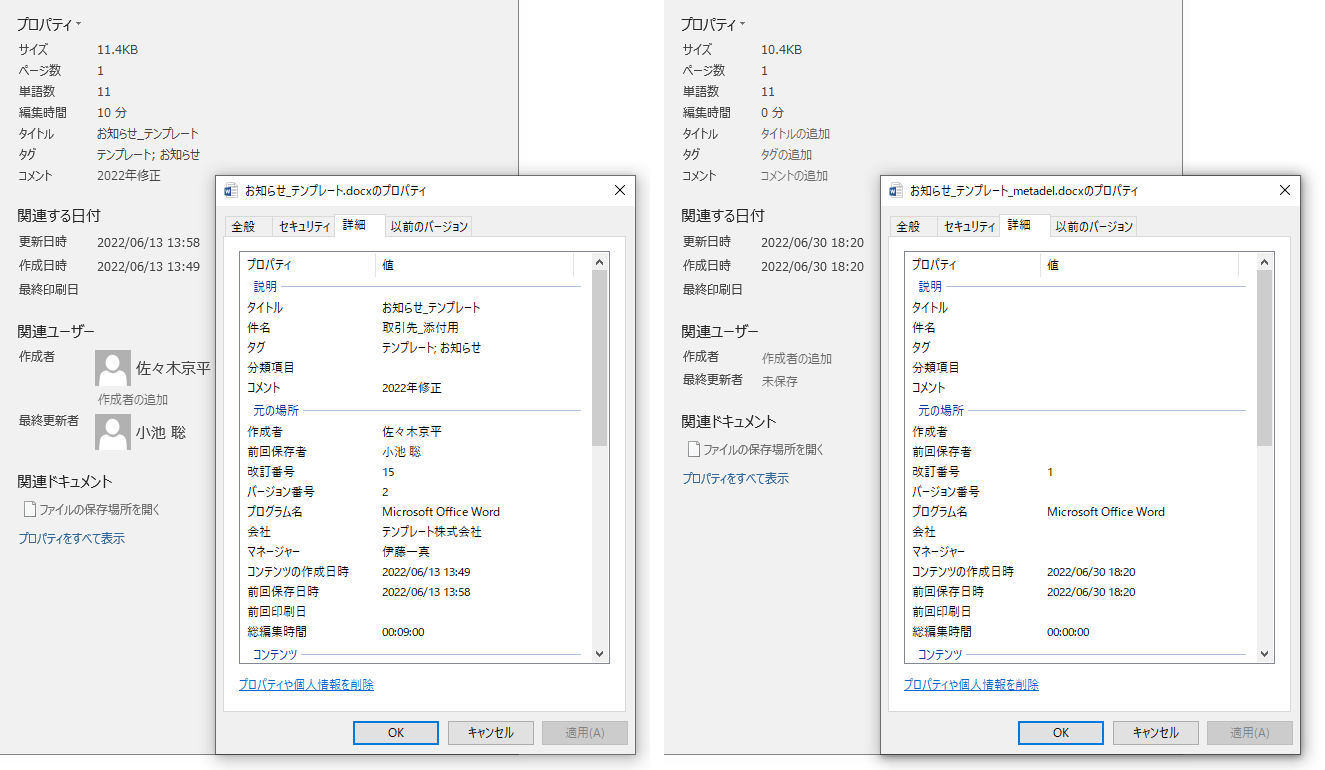Click the タイトルの追加 field

coord(795,133)
